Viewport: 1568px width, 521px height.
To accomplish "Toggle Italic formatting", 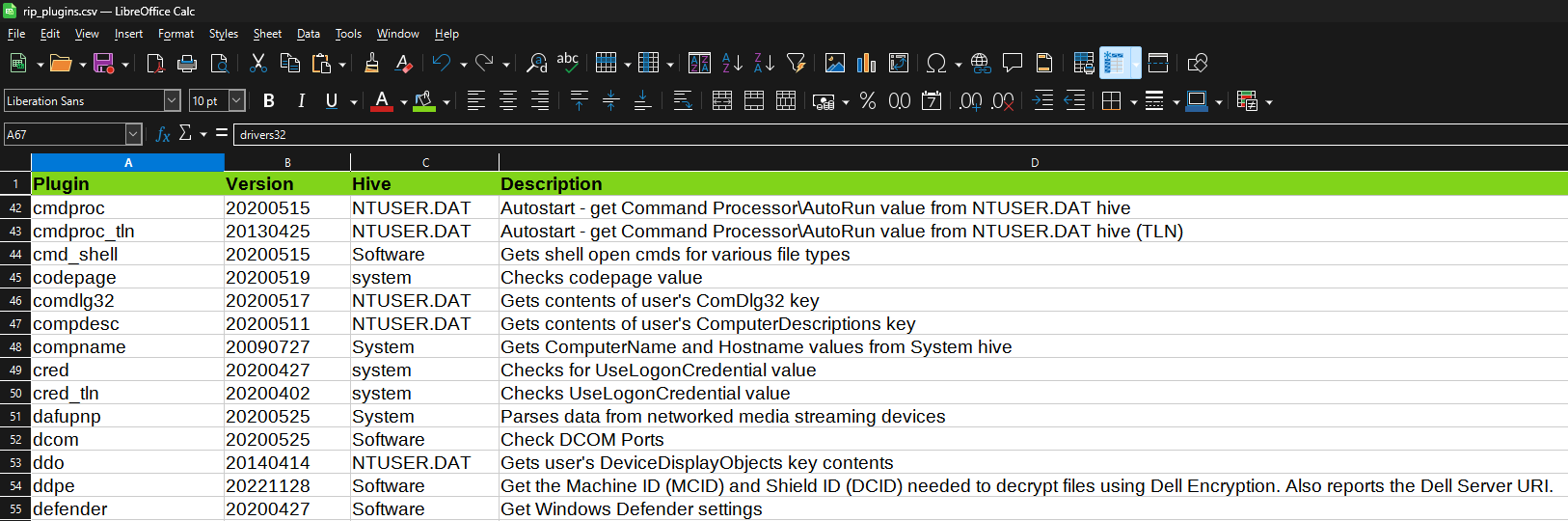I will pos(301,101).
